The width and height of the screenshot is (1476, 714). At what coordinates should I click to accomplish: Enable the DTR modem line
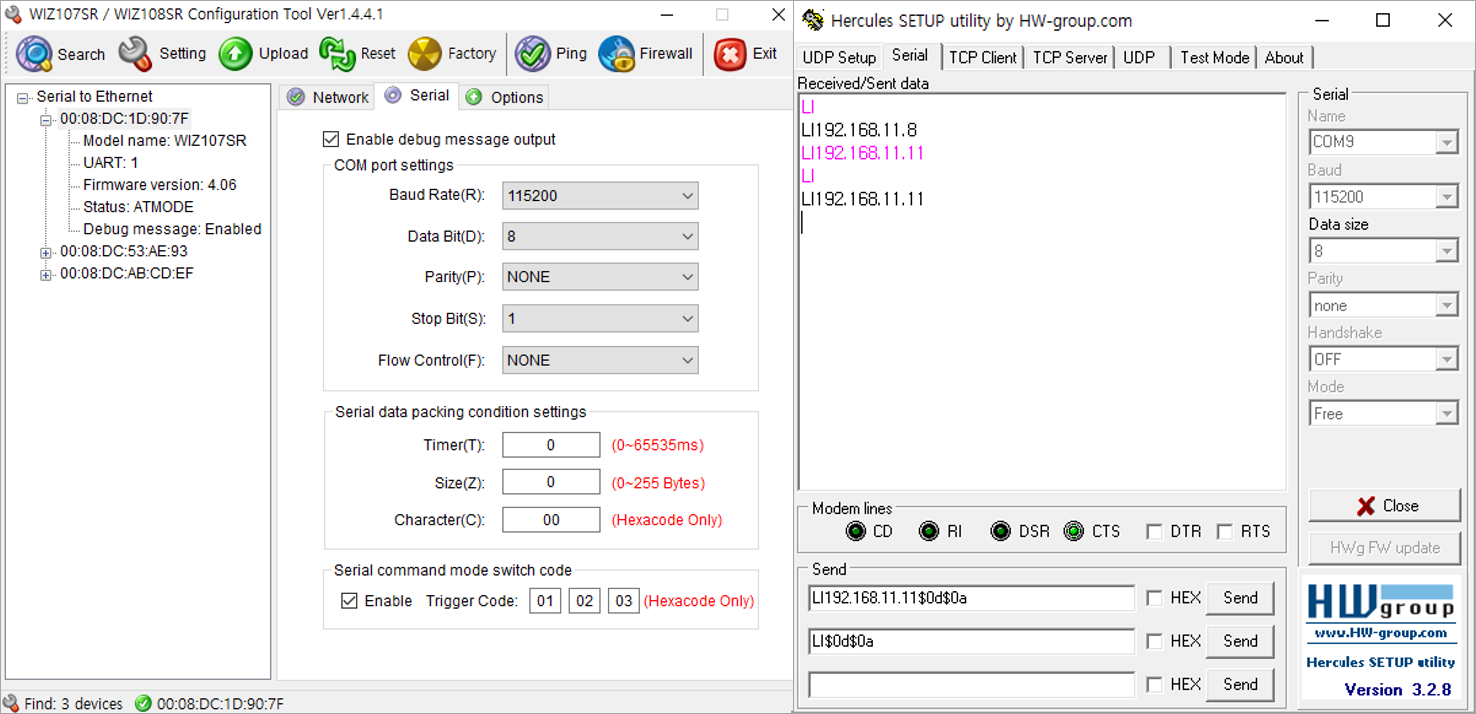tap(1155, 532)
